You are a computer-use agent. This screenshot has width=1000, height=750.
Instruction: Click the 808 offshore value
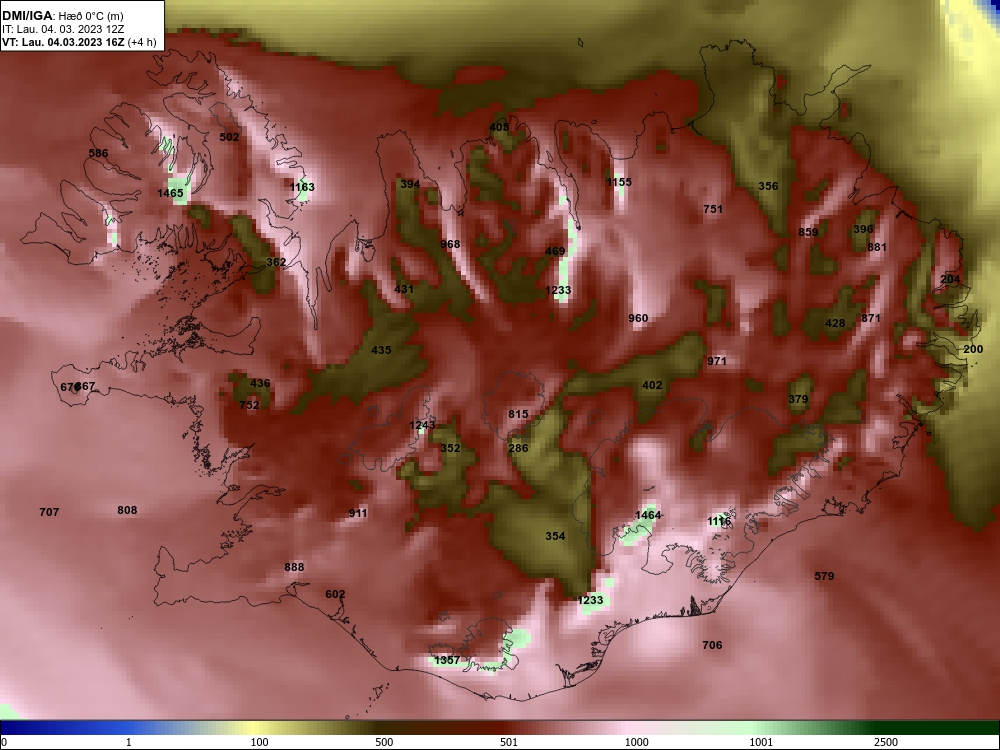pyautogui.click(x=128, y=510)
